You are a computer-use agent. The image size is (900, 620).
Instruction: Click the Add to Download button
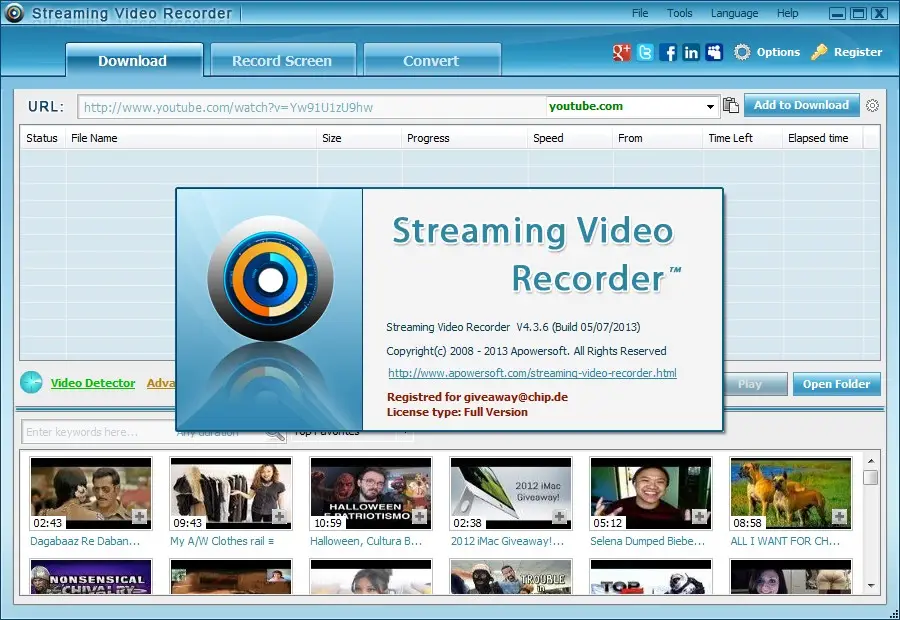(x=802, y=105)
